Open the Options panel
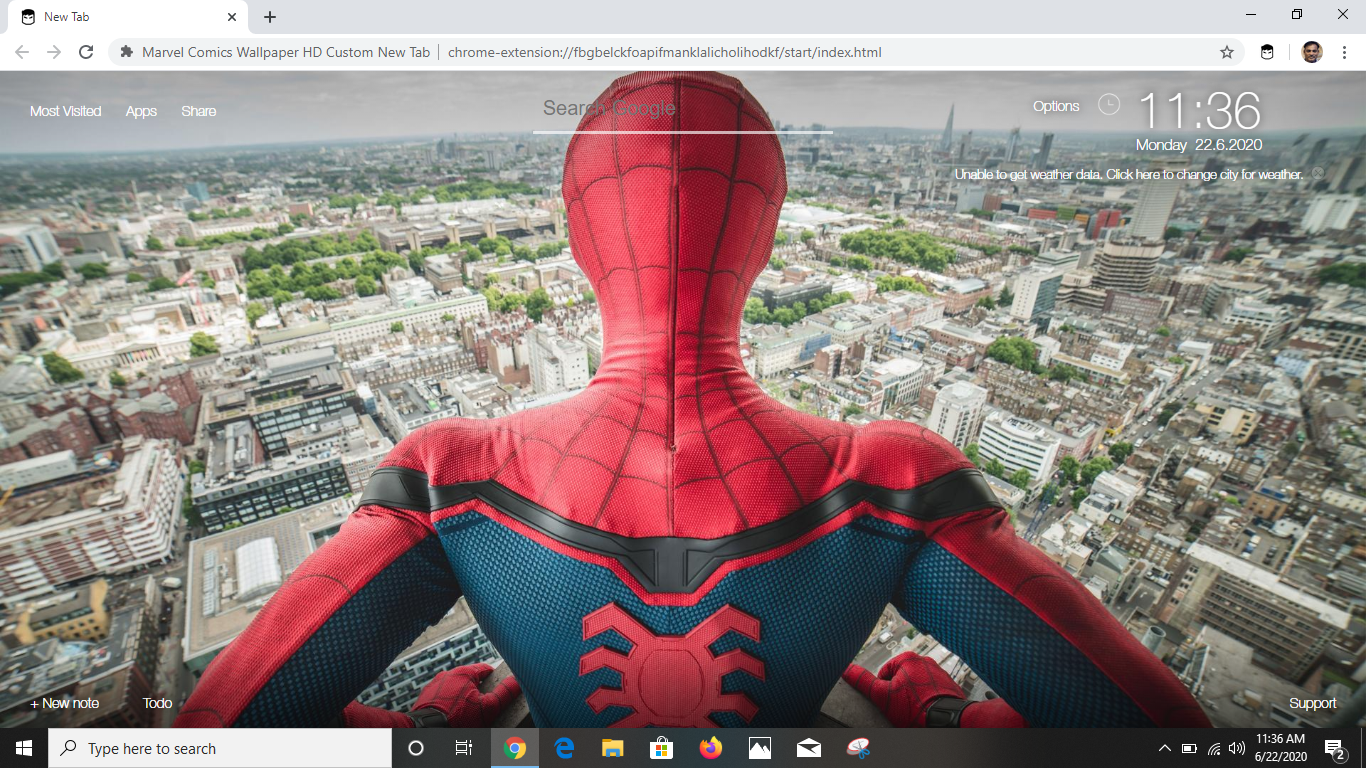1366x768 pixels. pyautogui.click(x=1056, y=106)
